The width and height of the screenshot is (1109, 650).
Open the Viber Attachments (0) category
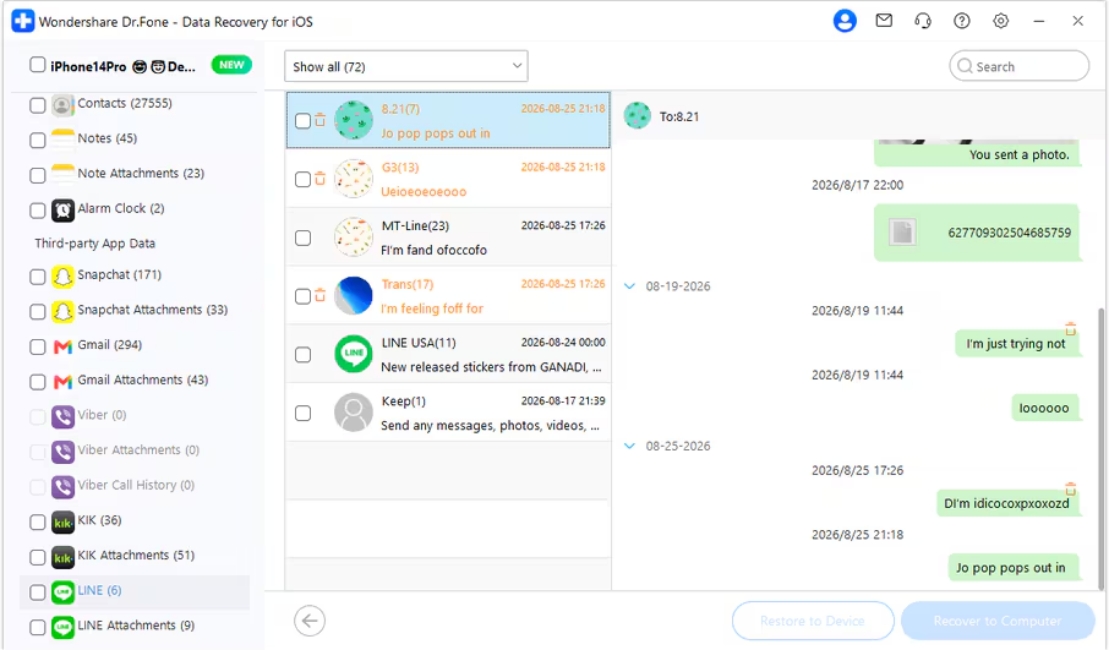139,451
